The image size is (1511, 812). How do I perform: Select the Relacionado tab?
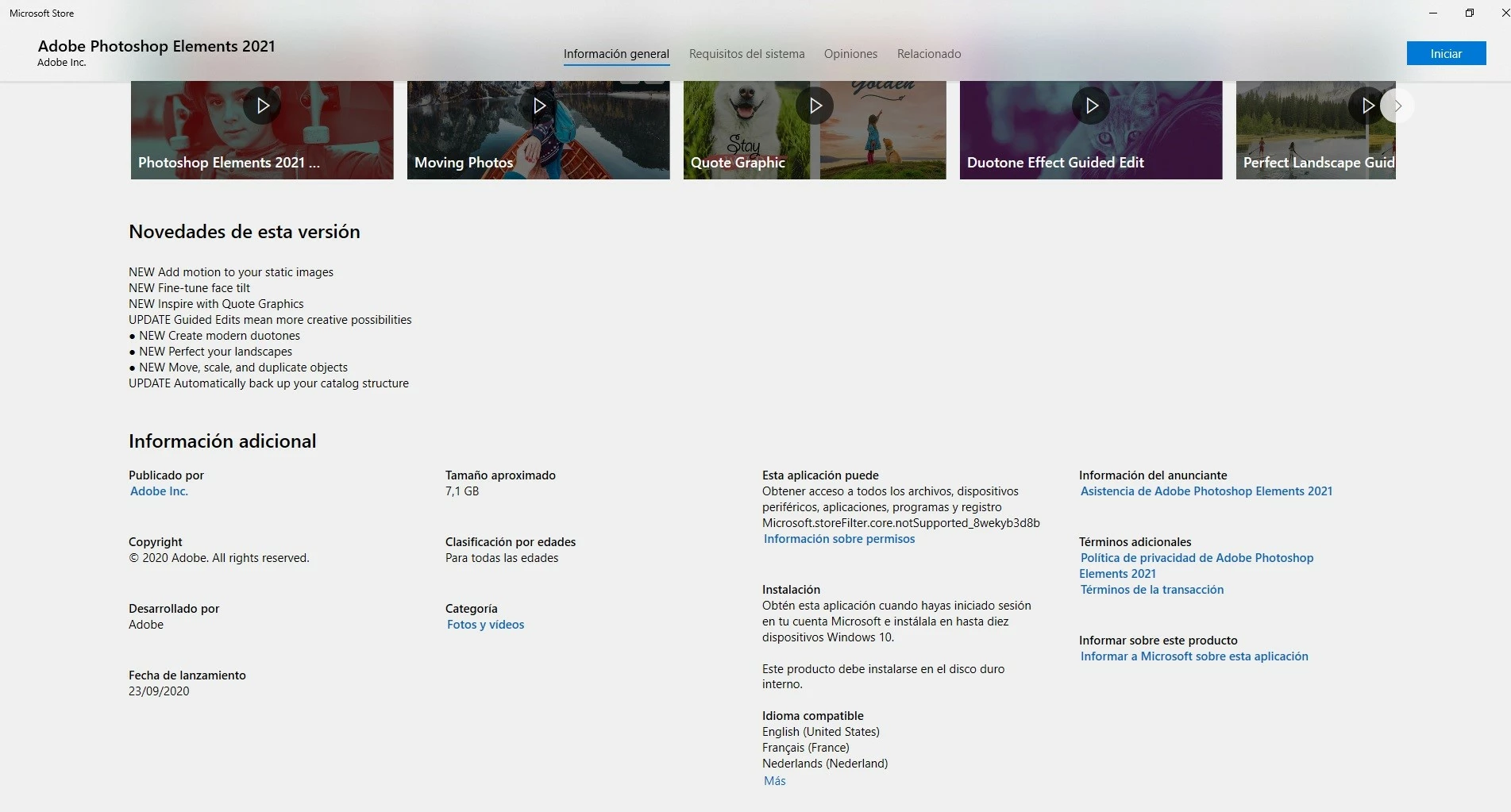click(929, 54)
